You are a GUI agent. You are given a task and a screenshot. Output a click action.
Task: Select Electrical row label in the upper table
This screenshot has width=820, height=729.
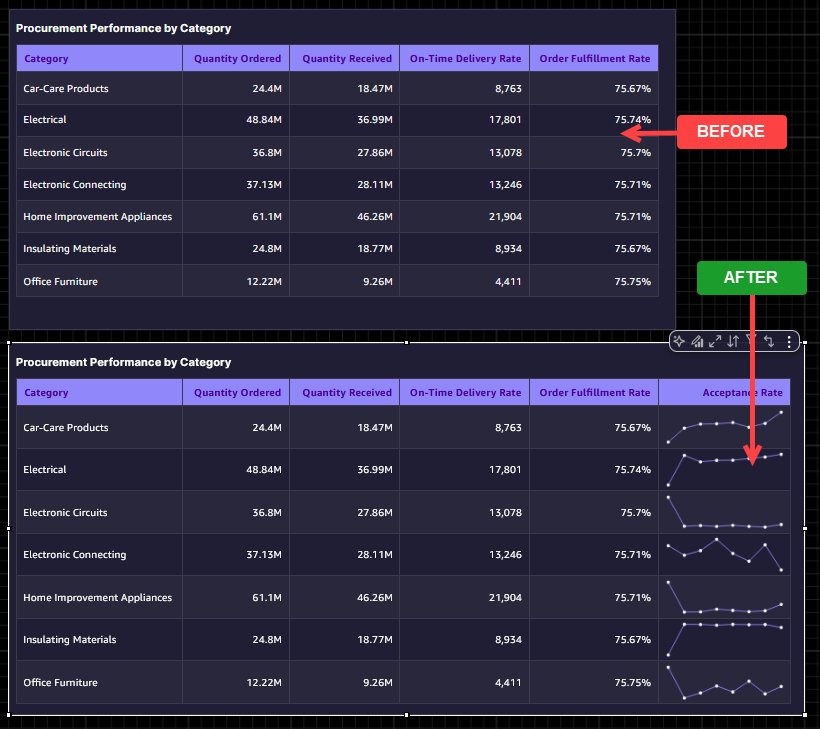[x=45, y=120]
